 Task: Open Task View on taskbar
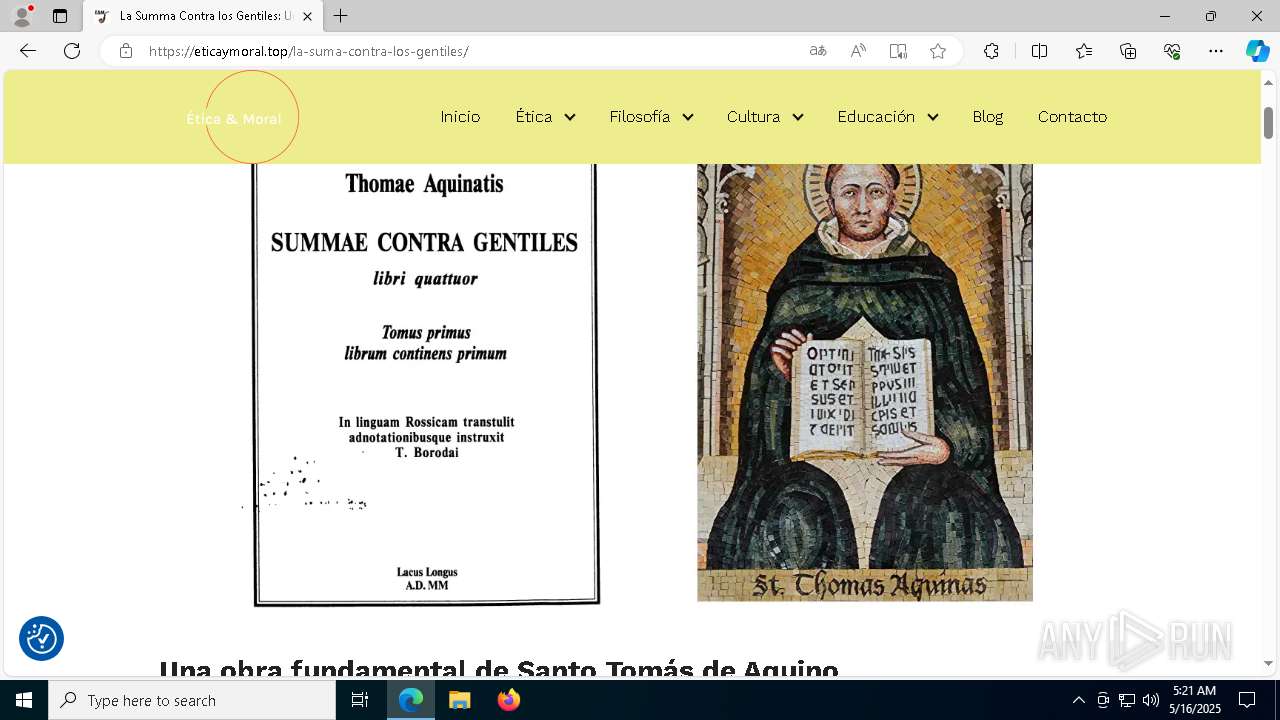pyautogui.click(x=360, y=700)
